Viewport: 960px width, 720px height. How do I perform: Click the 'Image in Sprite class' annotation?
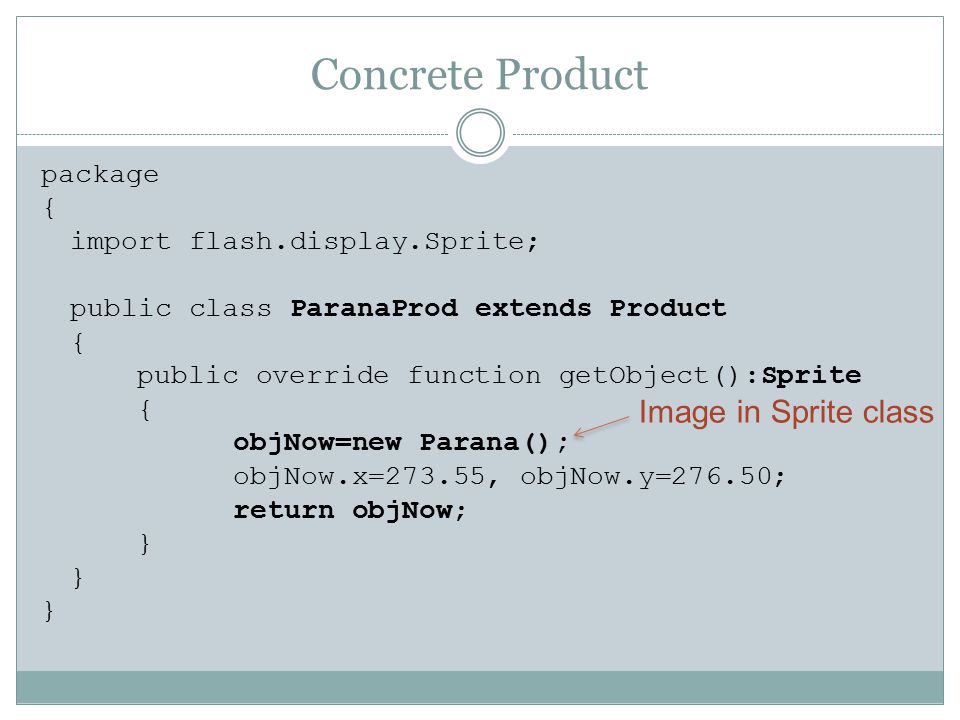tap(787, 411)
